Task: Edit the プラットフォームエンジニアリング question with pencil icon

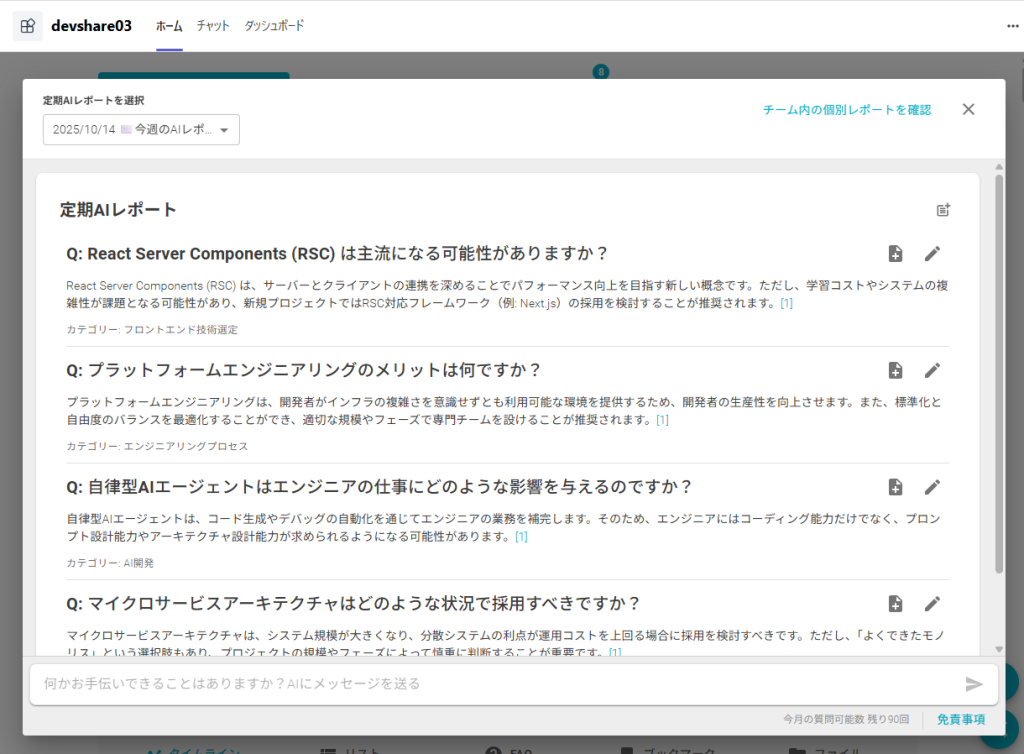Action: [x=932, y=371]
